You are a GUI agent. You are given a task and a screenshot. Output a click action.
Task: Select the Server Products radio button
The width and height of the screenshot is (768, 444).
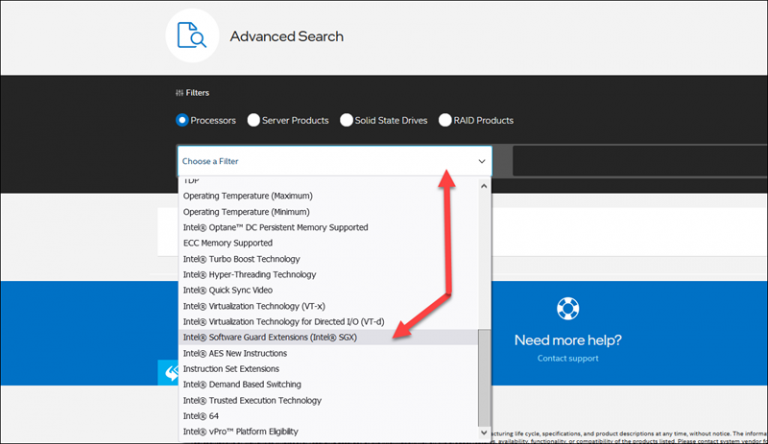pyautogui.click(x=254, y=120)
